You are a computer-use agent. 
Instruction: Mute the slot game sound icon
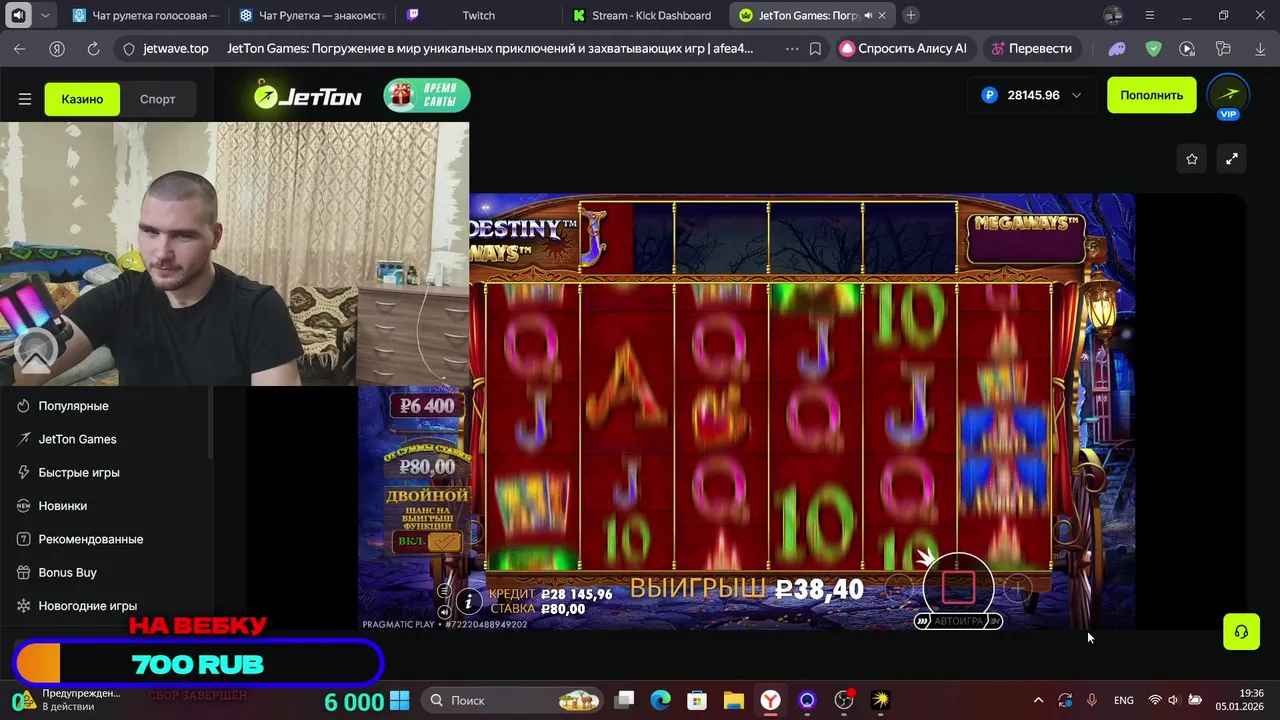444,612
